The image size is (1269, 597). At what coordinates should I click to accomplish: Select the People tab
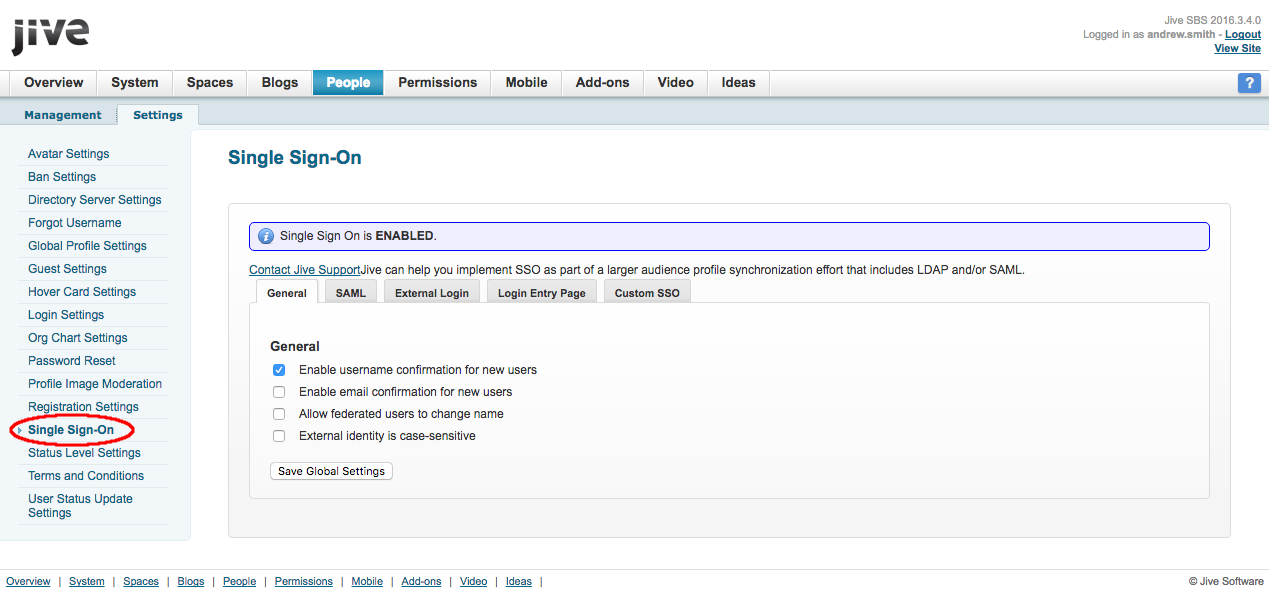click(348, 83)
